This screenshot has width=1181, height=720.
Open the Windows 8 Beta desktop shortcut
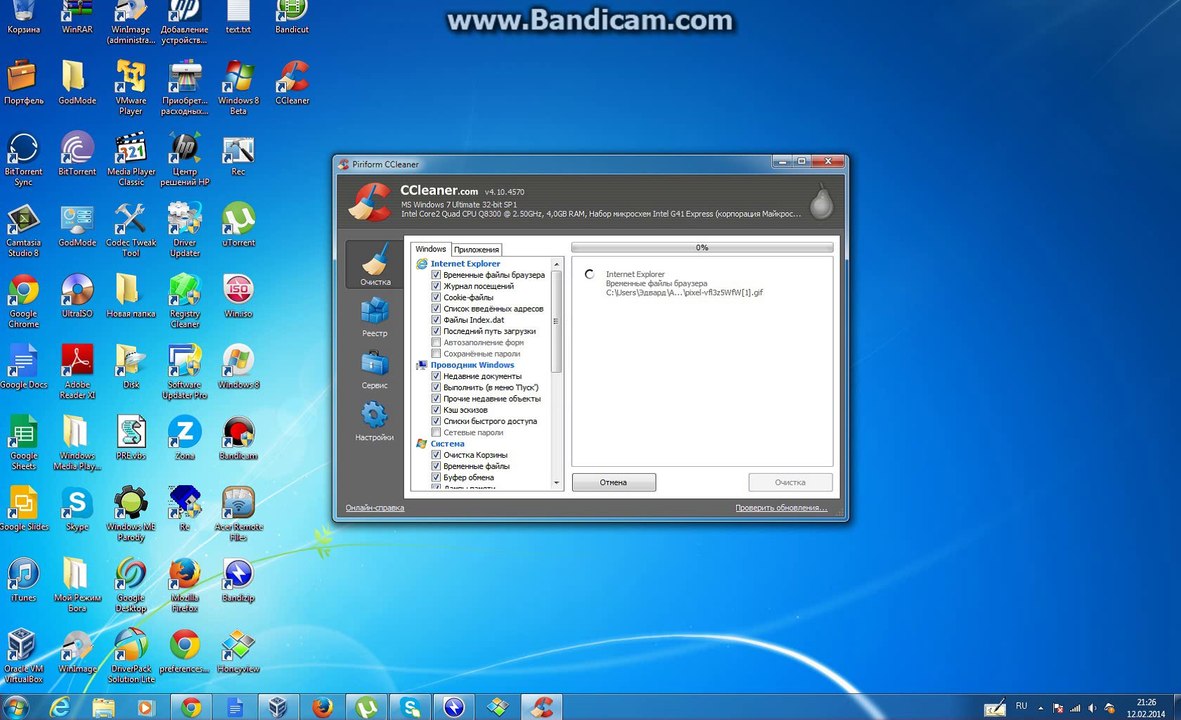[239, 87]
